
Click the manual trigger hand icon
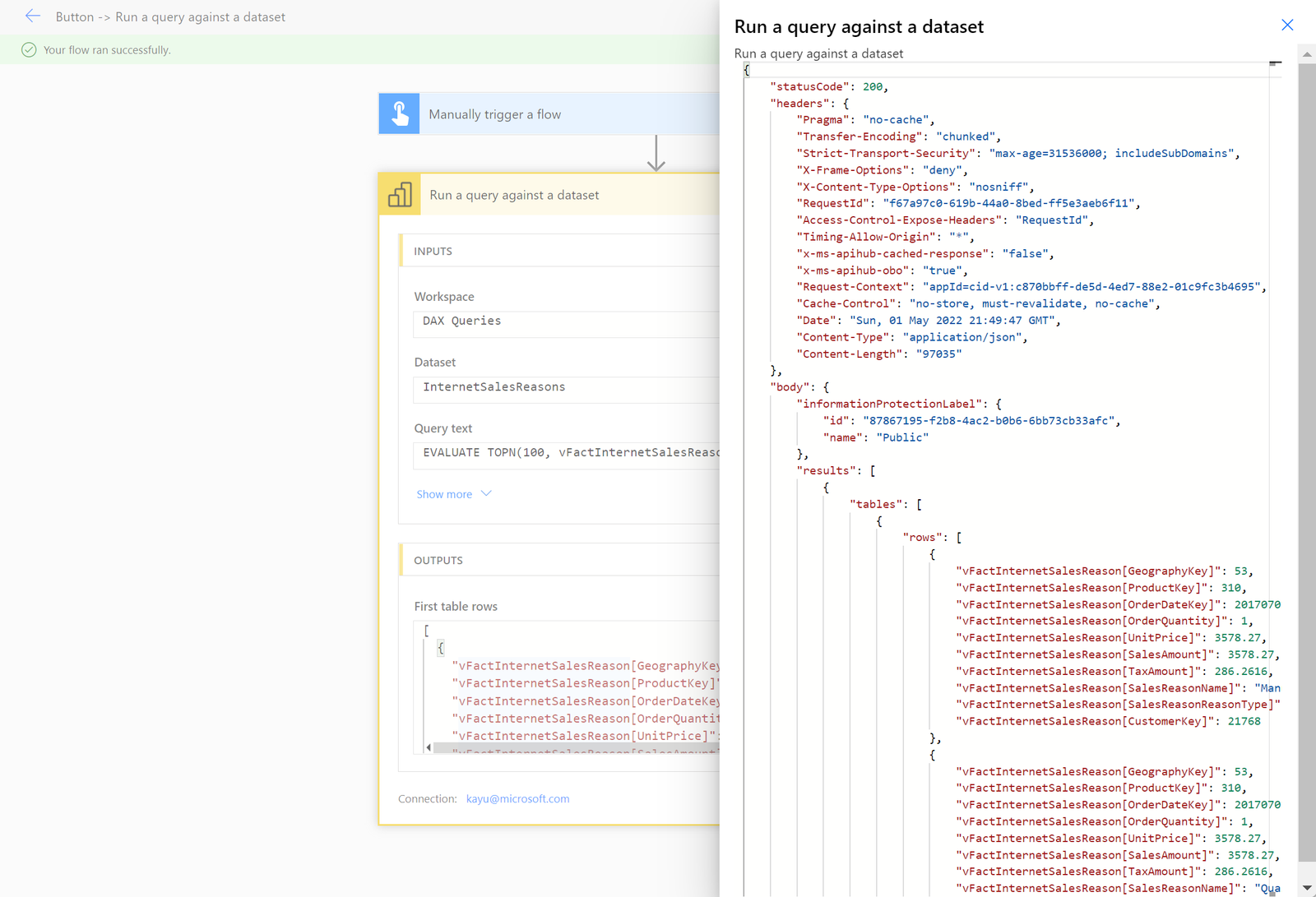pyautogui.click(x=400, y=113)
